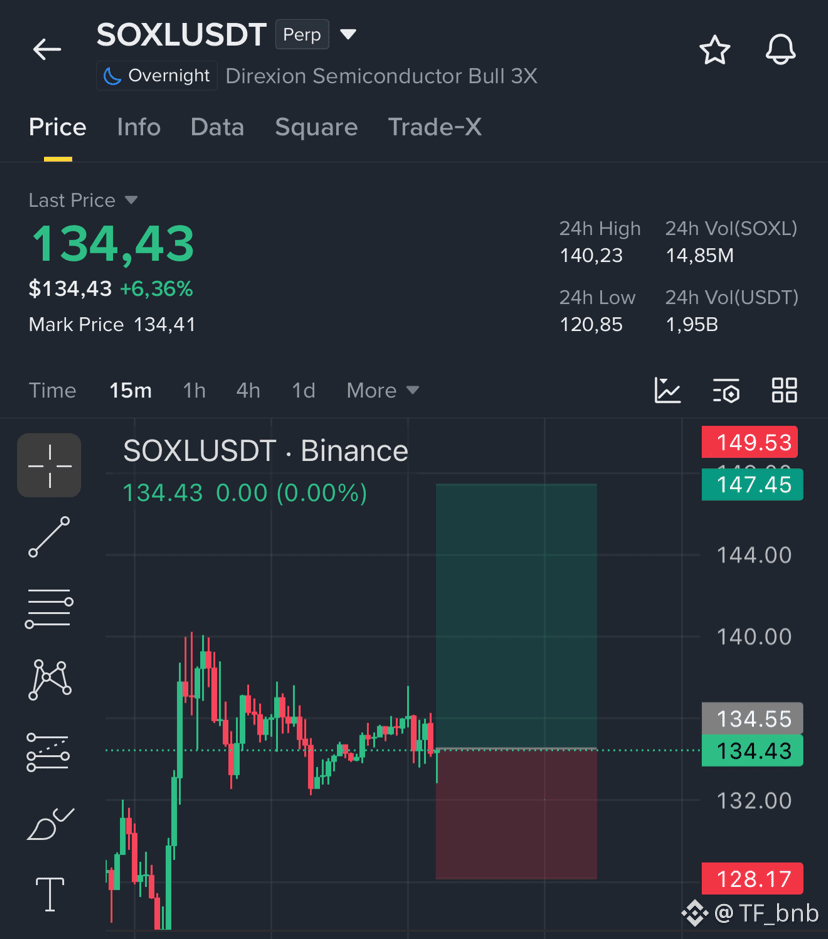Open the chart indicators line-graph icon
This screenshot has width=828, height=939.
(668, 390)
